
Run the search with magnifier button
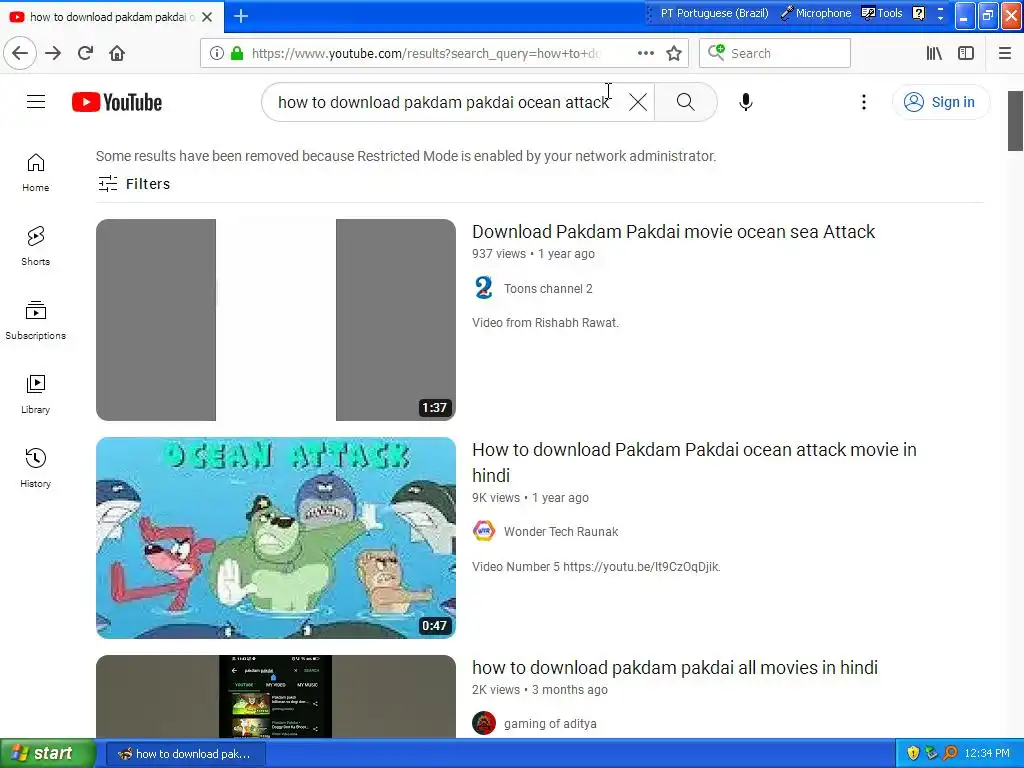[686, 102]
